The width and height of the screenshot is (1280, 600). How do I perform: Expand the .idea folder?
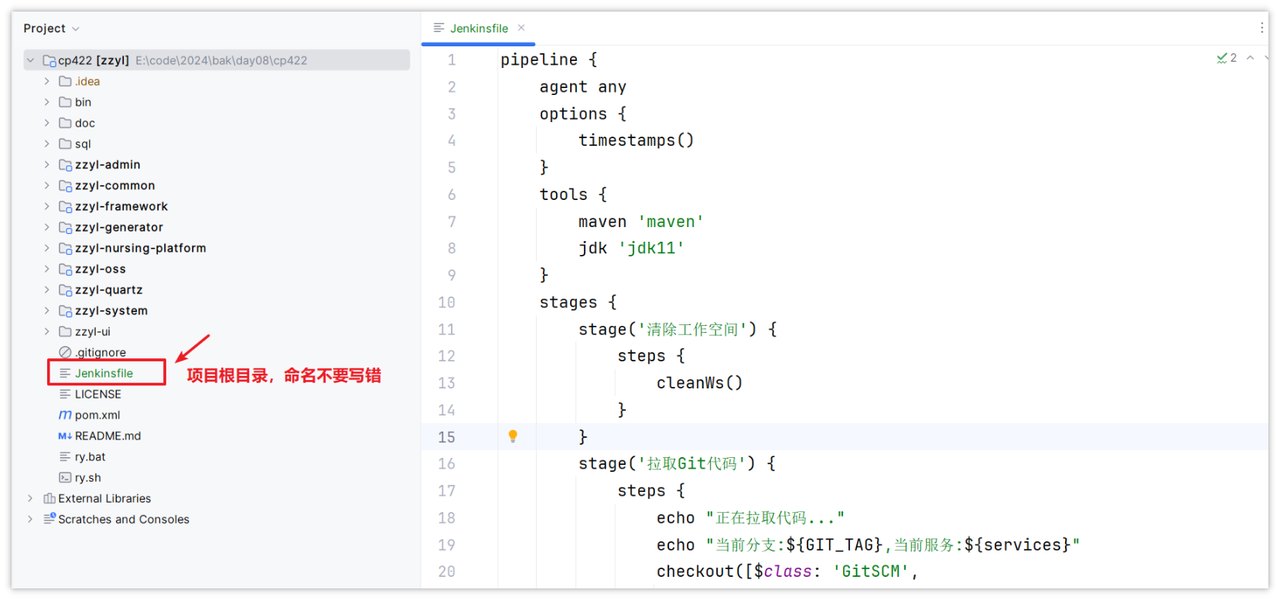[47, 81]
